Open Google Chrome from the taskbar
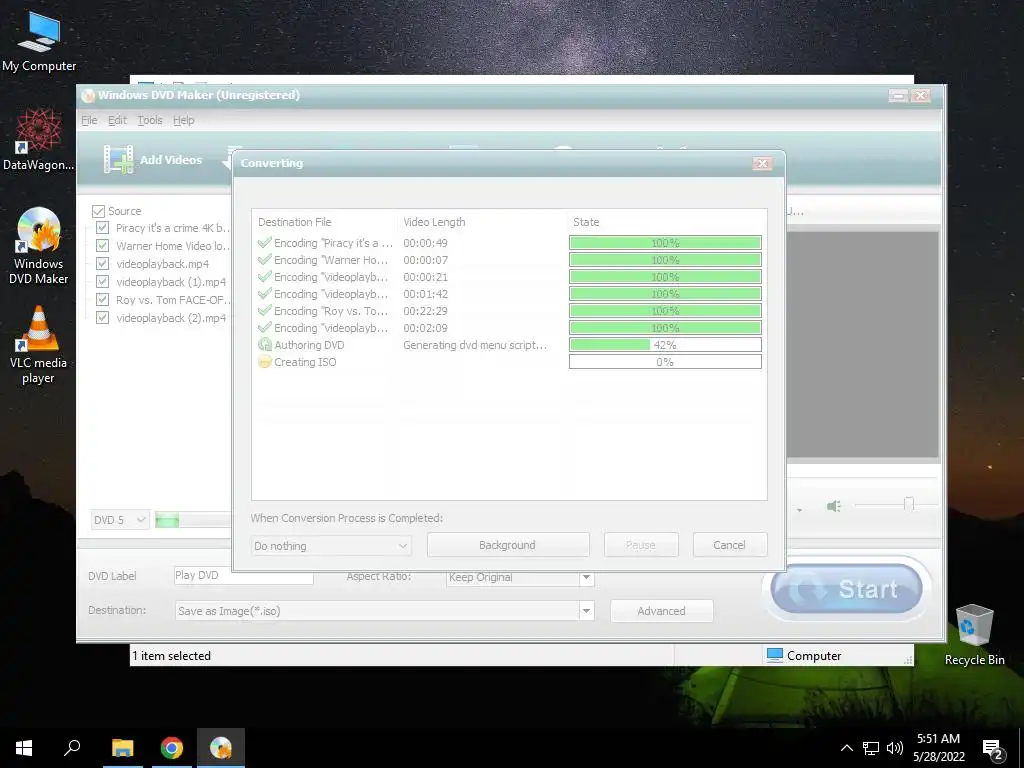 click(172, 748)
